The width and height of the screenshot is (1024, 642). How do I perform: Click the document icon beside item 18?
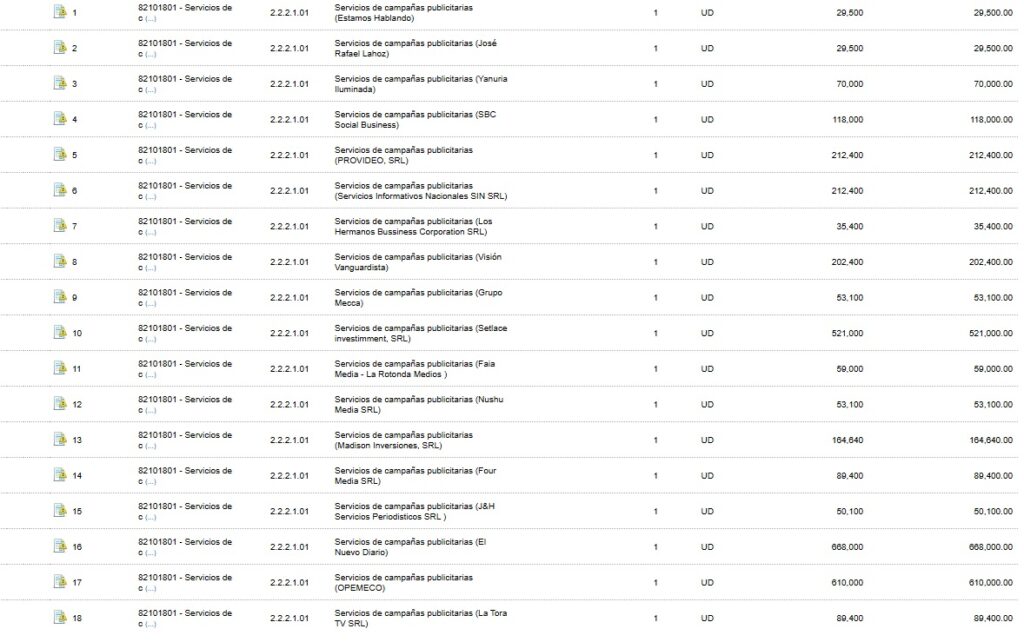[x=59, y=617]
